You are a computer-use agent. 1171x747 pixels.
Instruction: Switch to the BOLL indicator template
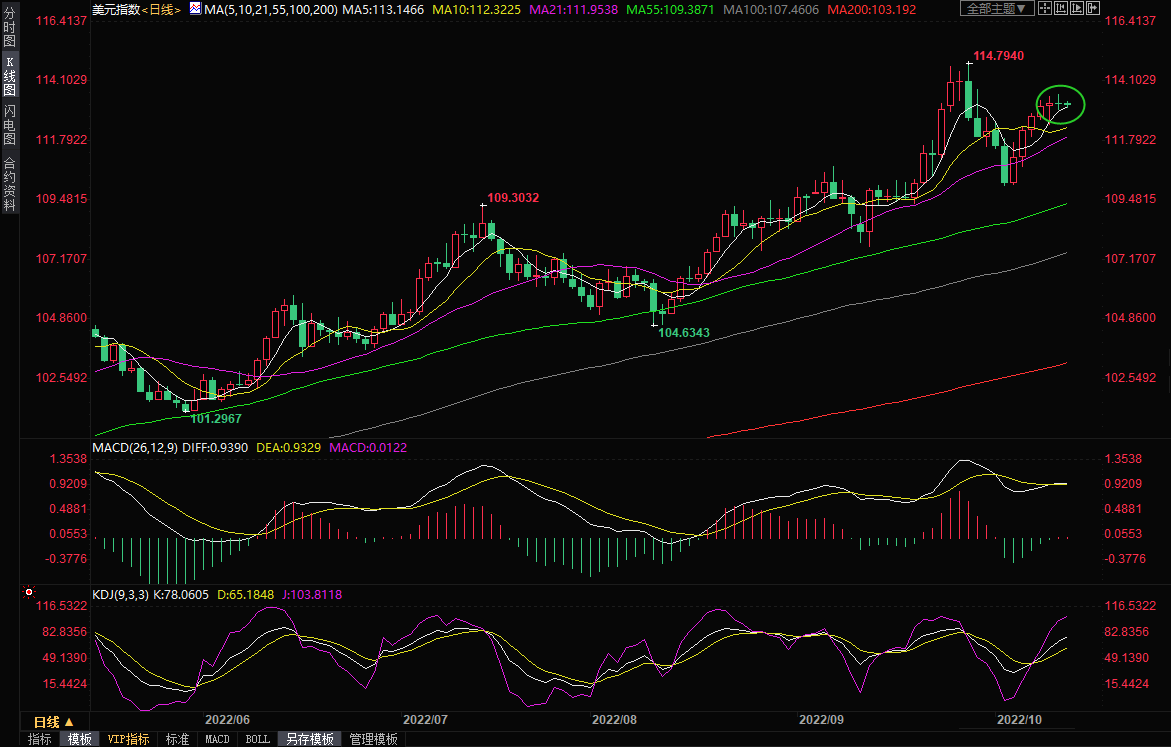click(x=257, y=739)
